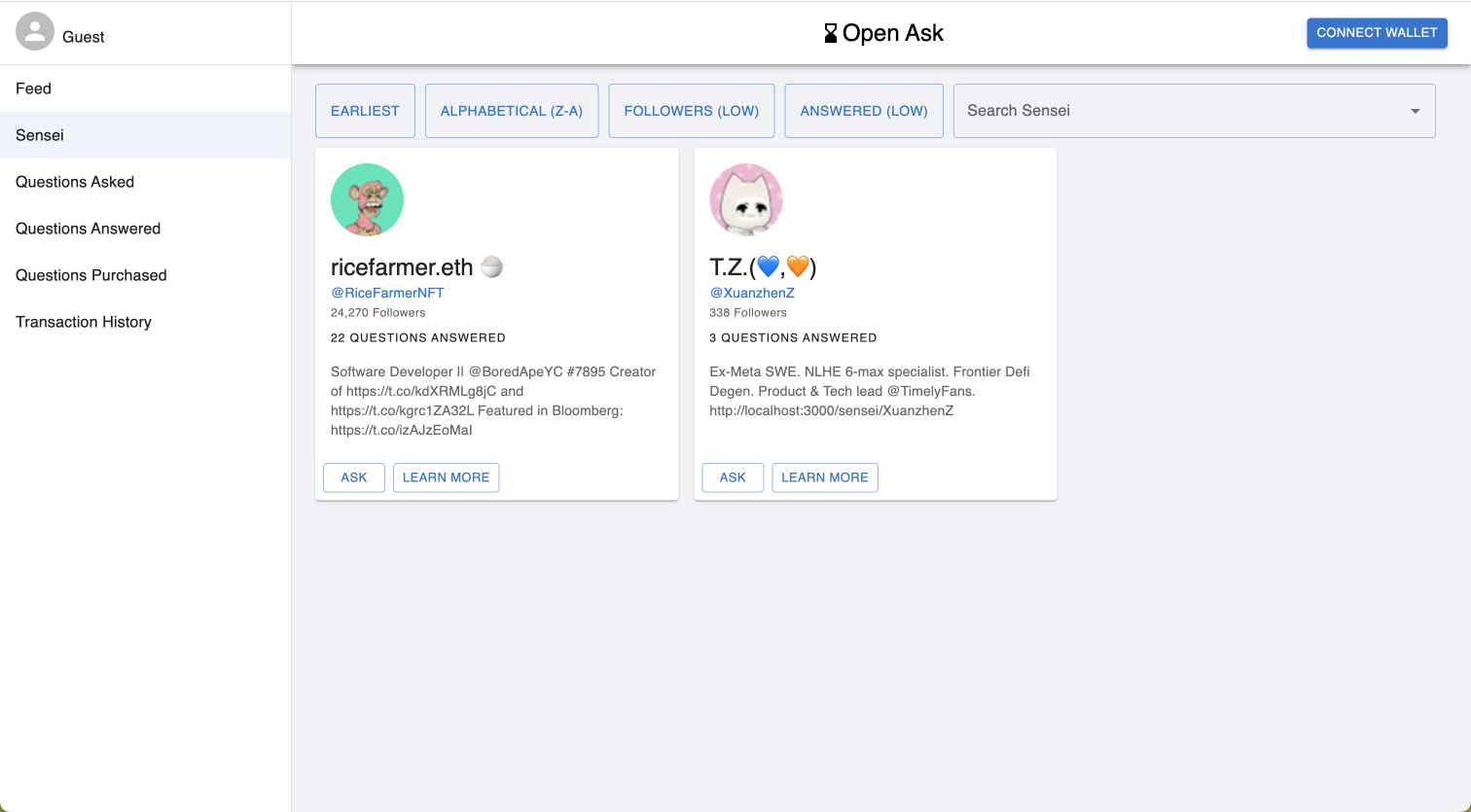Click the CONNECT WALLET button
1471x812 pixels.
(1377, 32)
